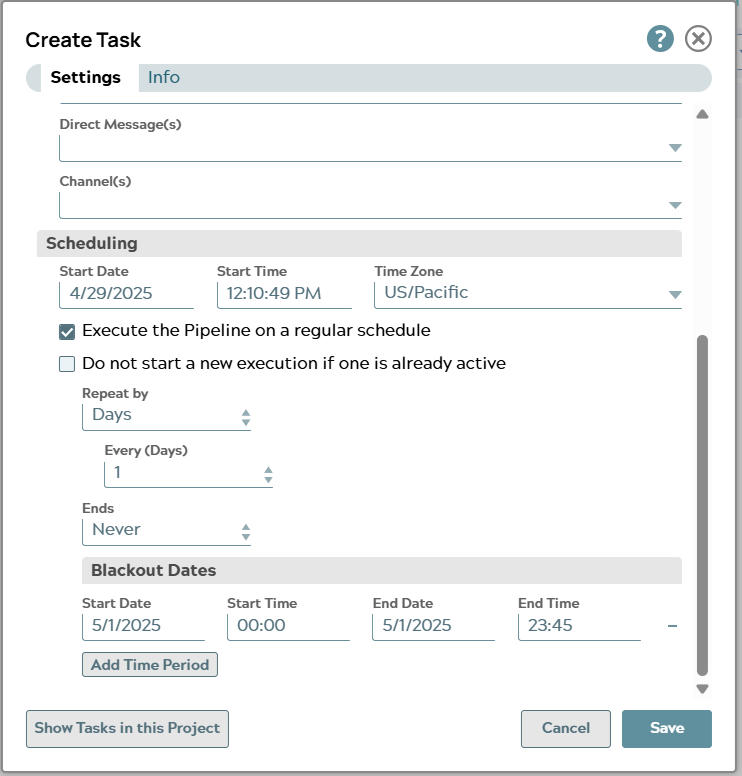Click the vertical scrollbar thumb
This screenshot has height=776, width=742.
tap(702, 505)
